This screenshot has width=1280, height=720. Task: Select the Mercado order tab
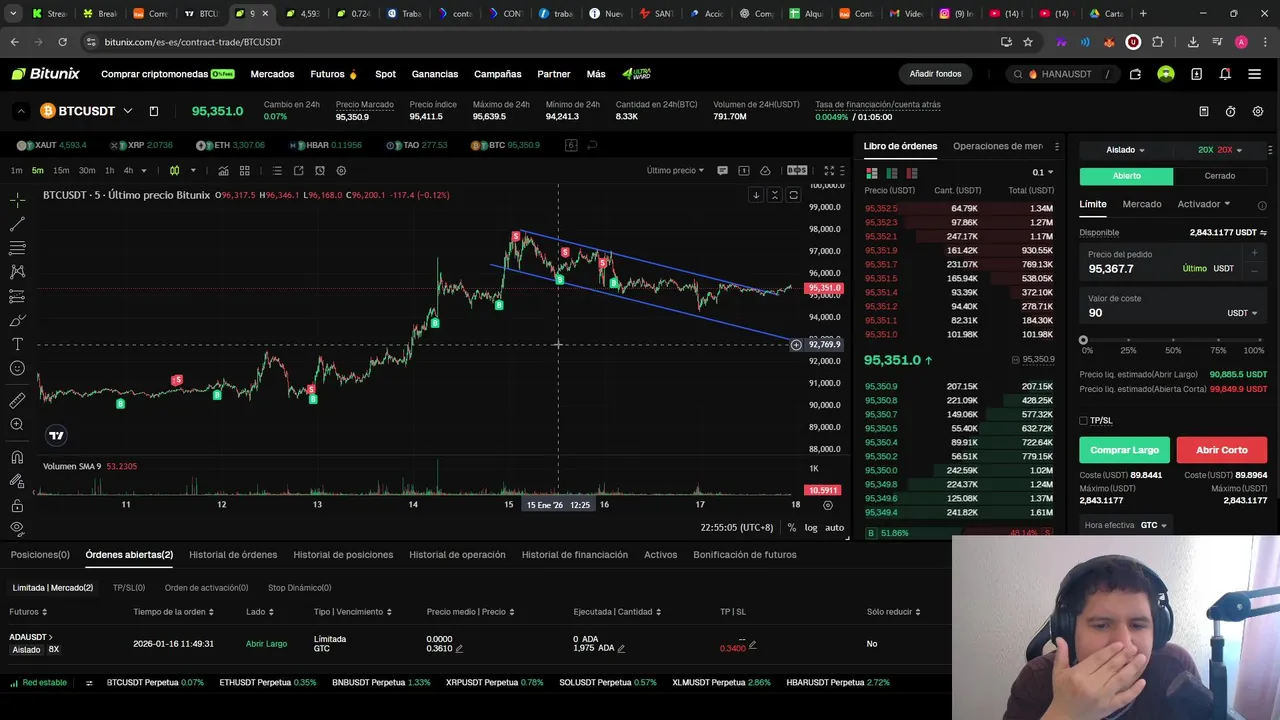tap(1142, 204)
